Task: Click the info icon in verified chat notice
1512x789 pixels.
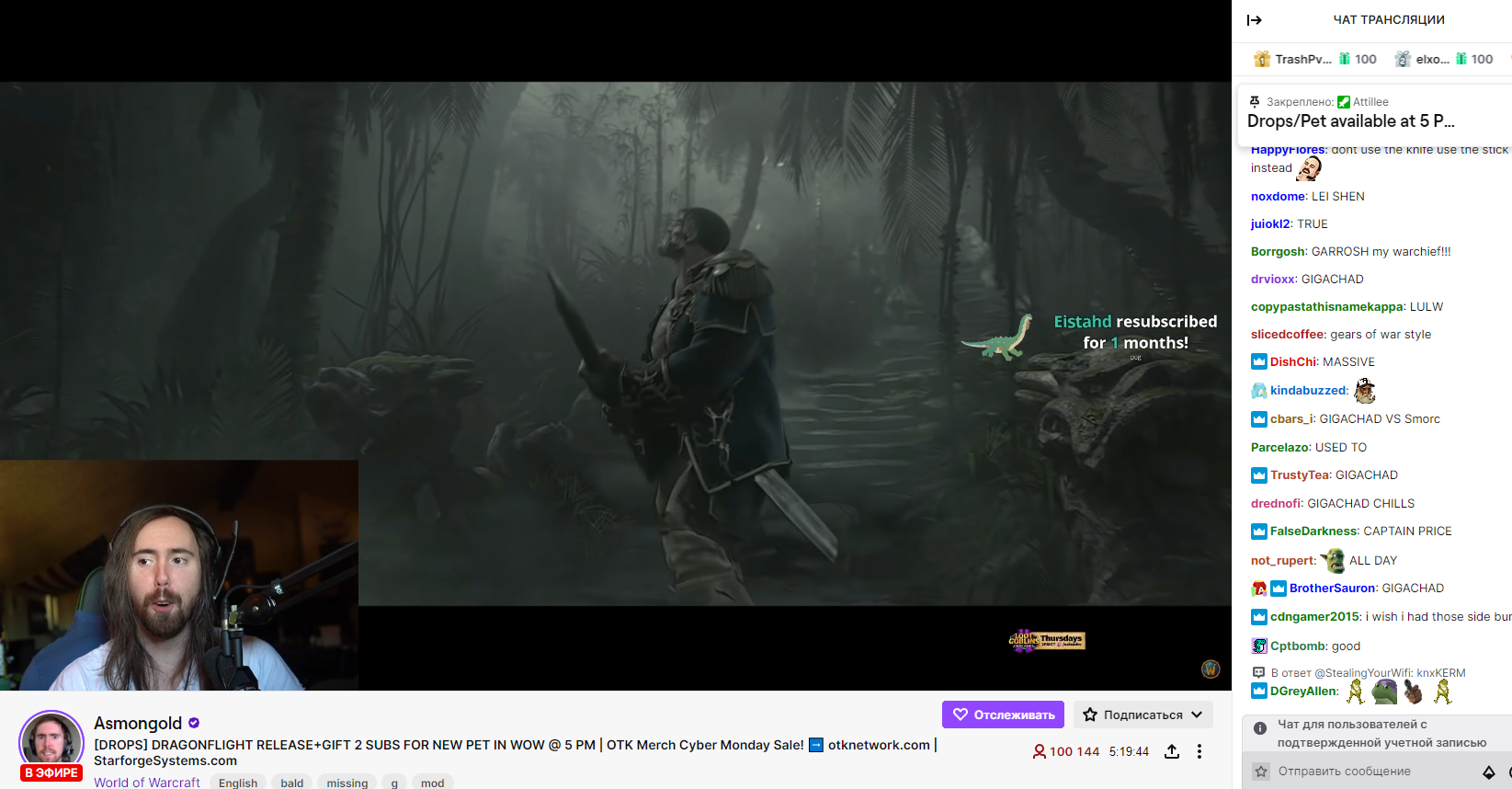Action: 1260,727
